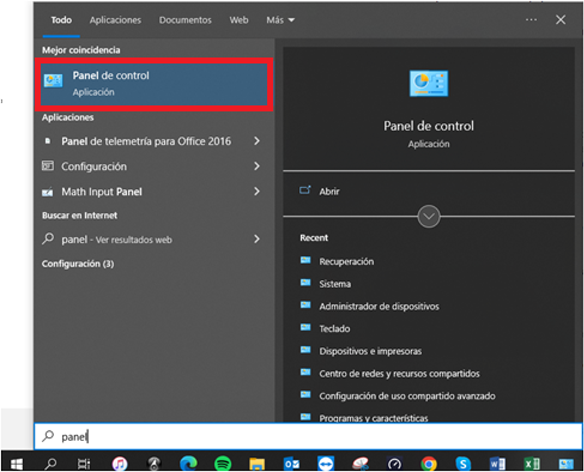Switch to the Aplicaciones tab
Image resolution: width=584 pixels, height=472 pixels.
tap(115, 20)
